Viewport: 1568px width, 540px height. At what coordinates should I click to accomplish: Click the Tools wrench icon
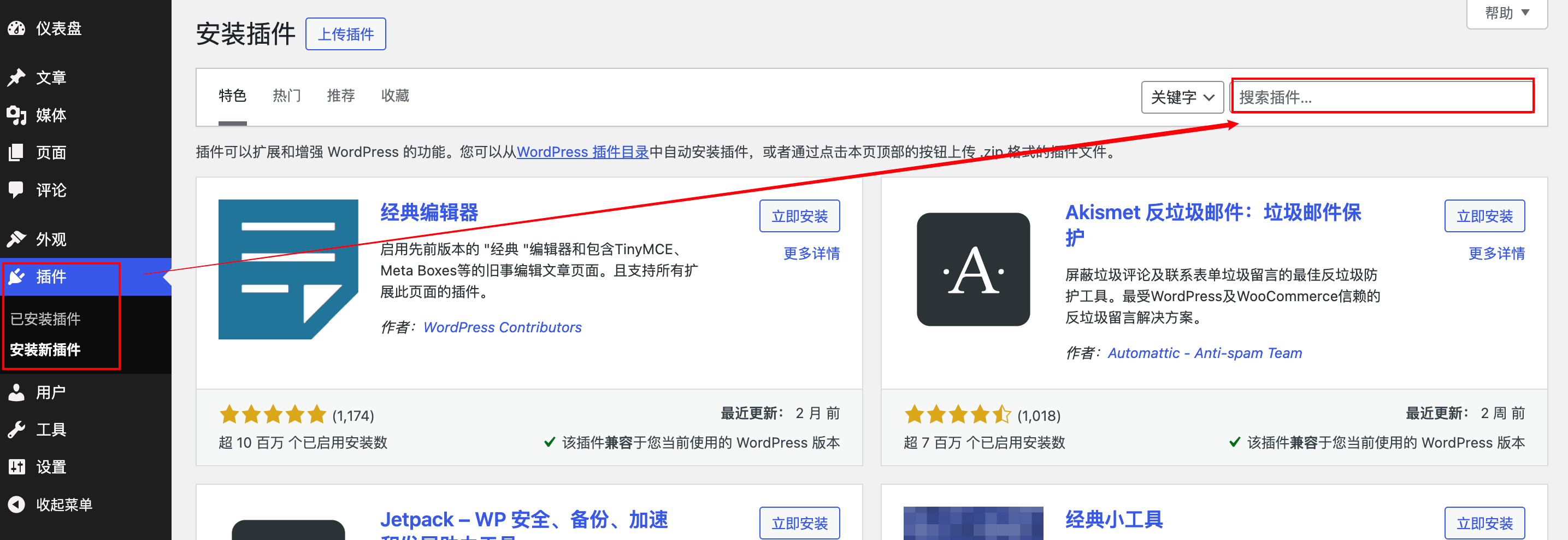pos(16,429)
